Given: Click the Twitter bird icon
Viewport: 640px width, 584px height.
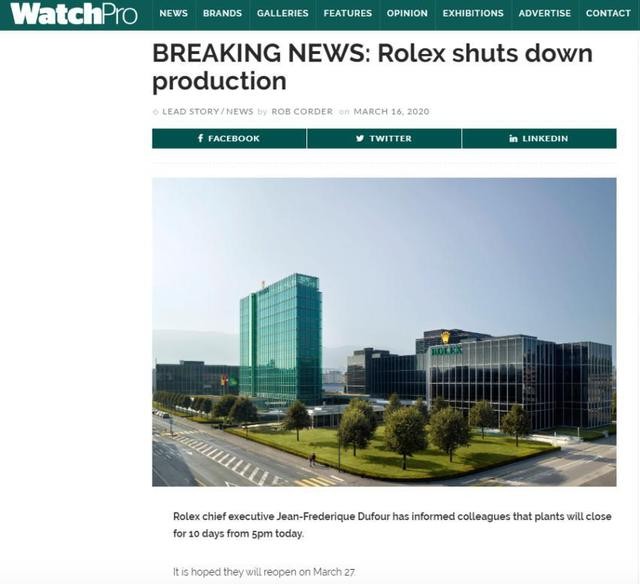Looking at the screenshot, I should pyautogui.click(x=360, y=138).
